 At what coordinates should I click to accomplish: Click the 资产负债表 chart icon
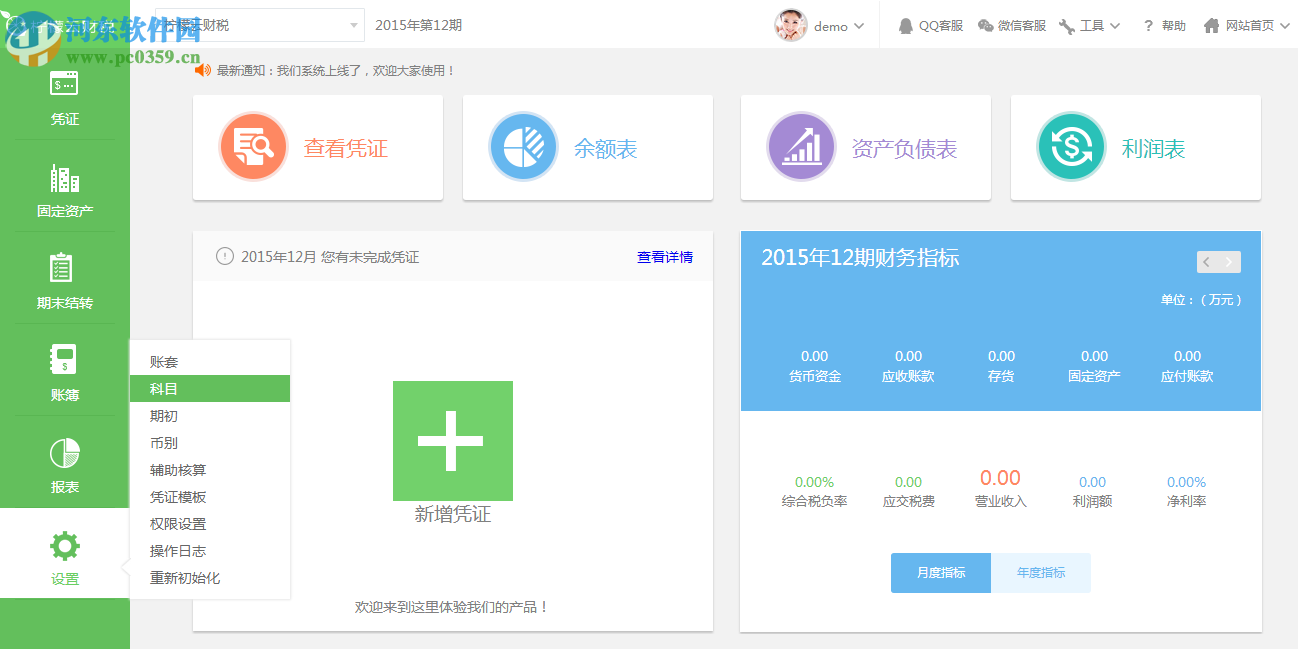(x=801, y=146)
